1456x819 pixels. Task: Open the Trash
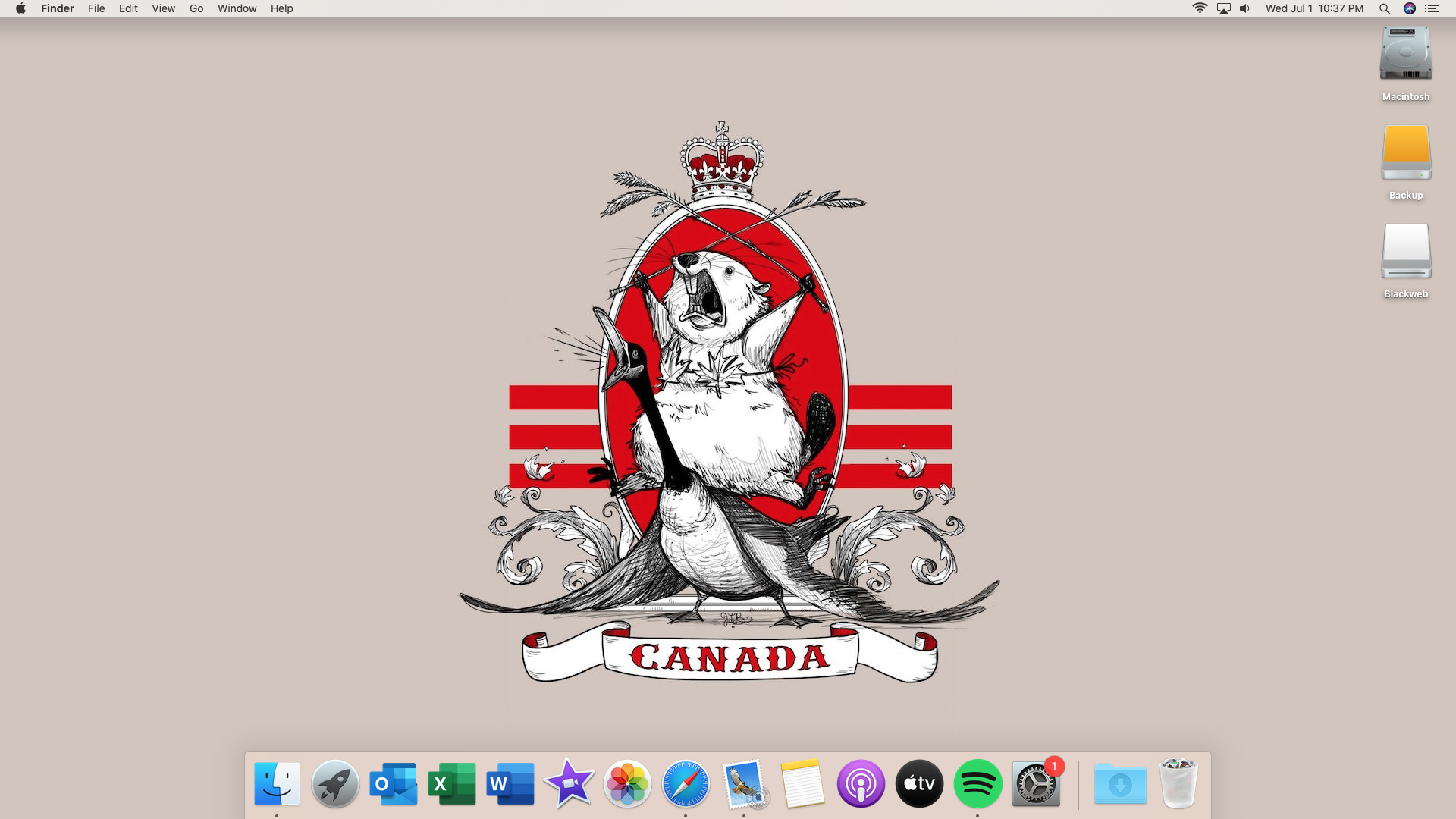[1178, 783]
